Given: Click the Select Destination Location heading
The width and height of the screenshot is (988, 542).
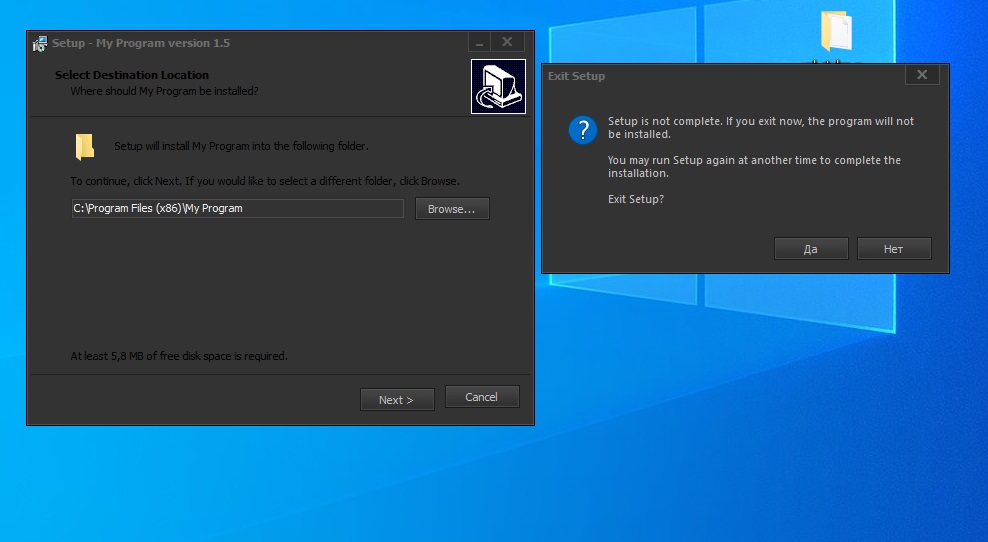Looking at the screenshot, I should [132, 75].
